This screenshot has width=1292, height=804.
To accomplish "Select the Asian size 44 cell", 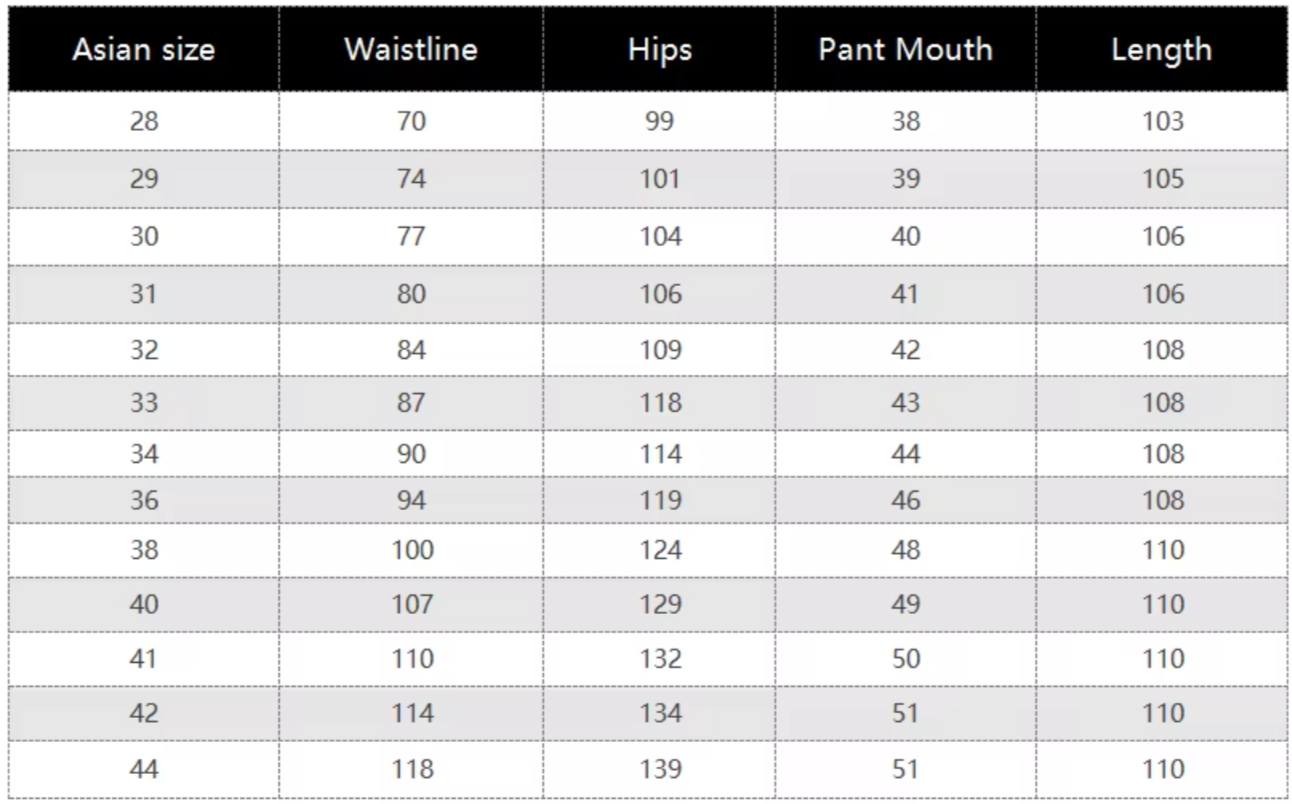I will point(144,769).
